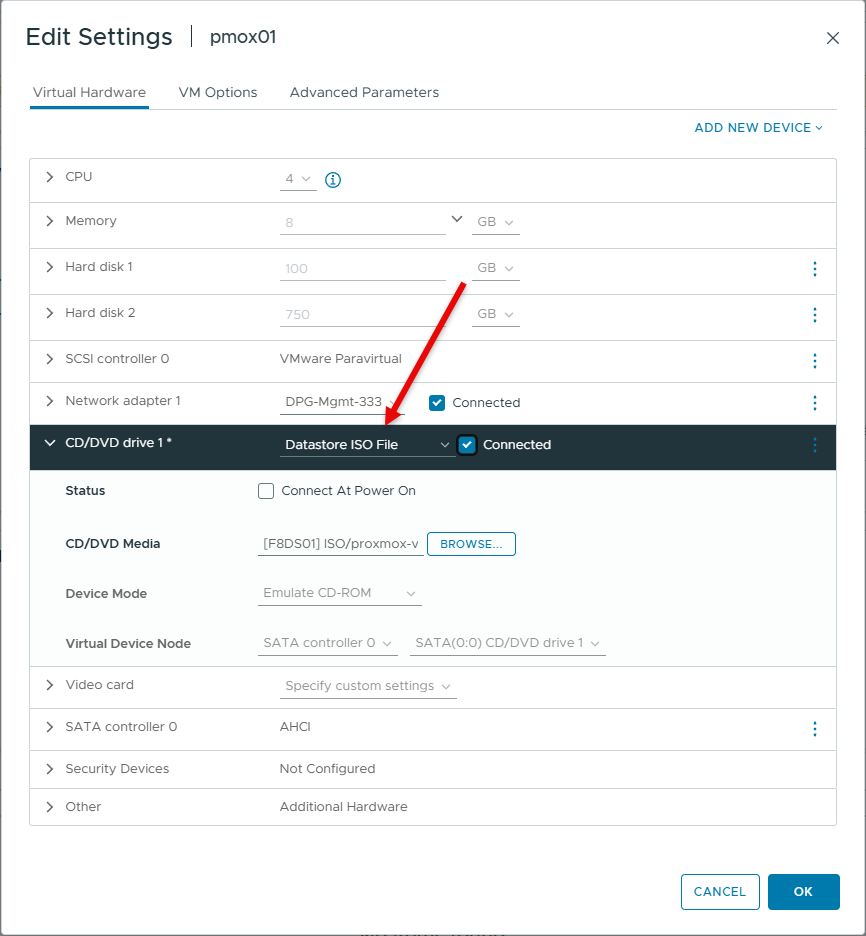866x936 pixels.
Task: Open the actions menu for Hard disk 2
Action: (815, 315)
